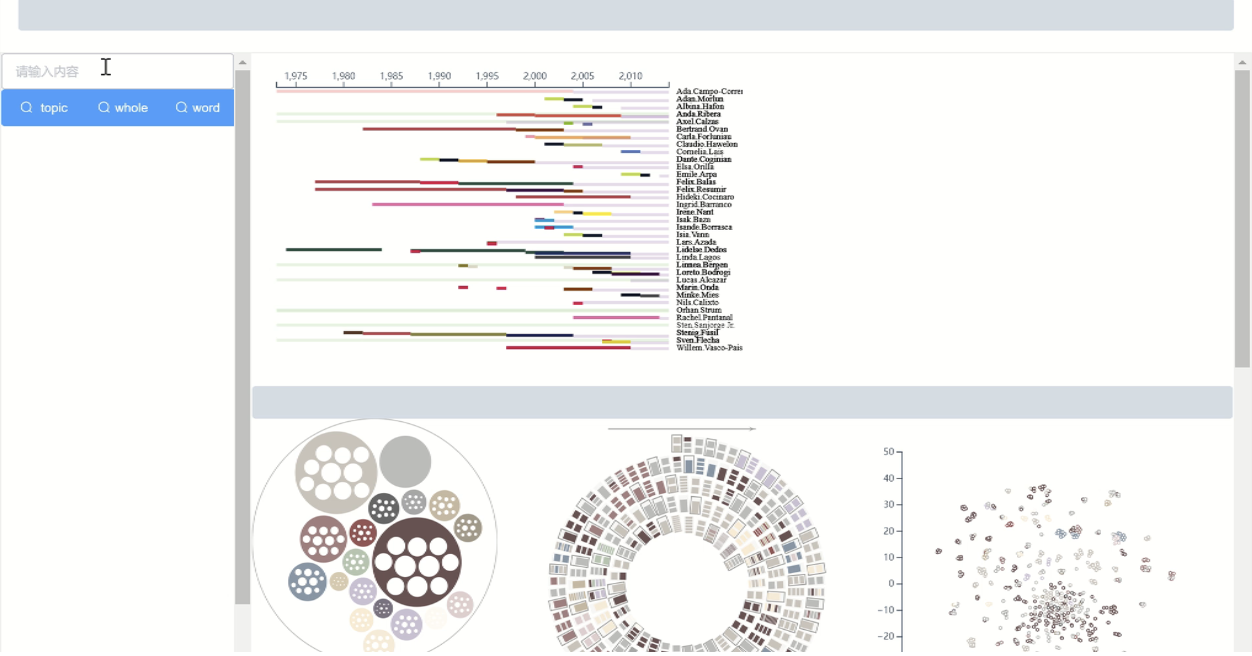Click the 1,975 tick on timeline axis
The image size is (1252, 656).
(296, 76)
